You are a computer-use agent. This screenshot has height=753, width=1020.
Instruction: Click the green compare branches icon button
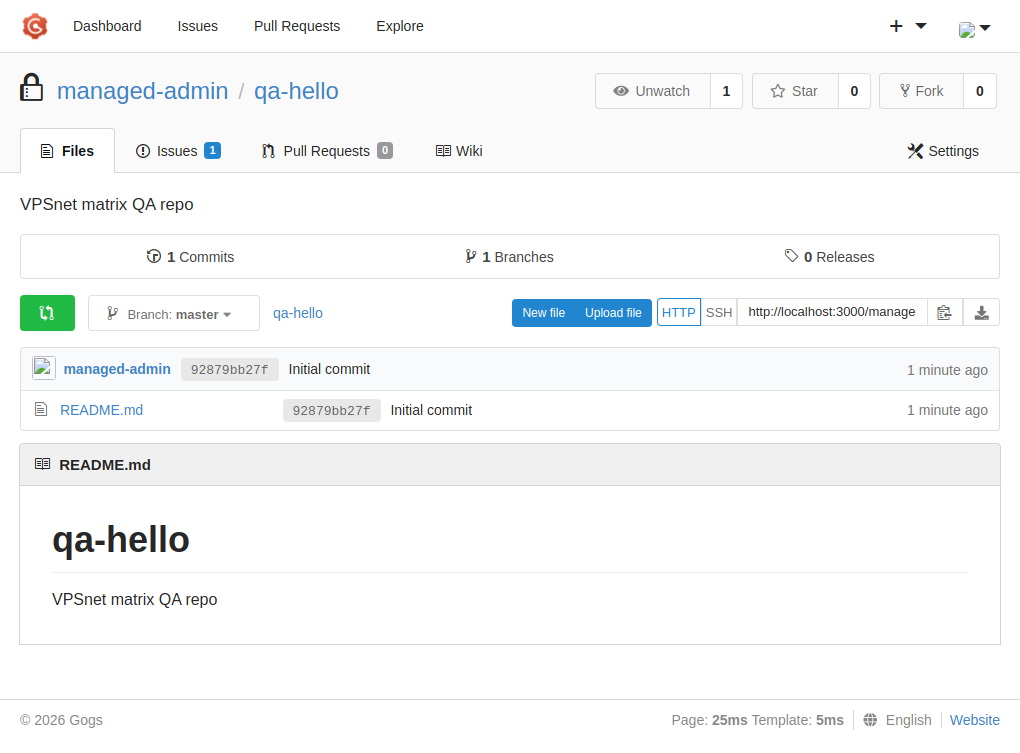point(47,313)
